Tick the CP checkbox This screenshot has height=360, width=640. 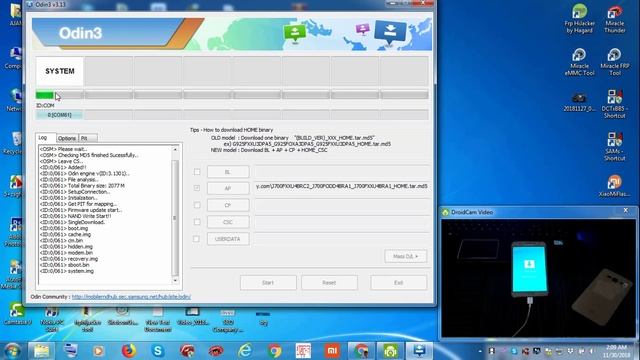(x=197, y=205)
